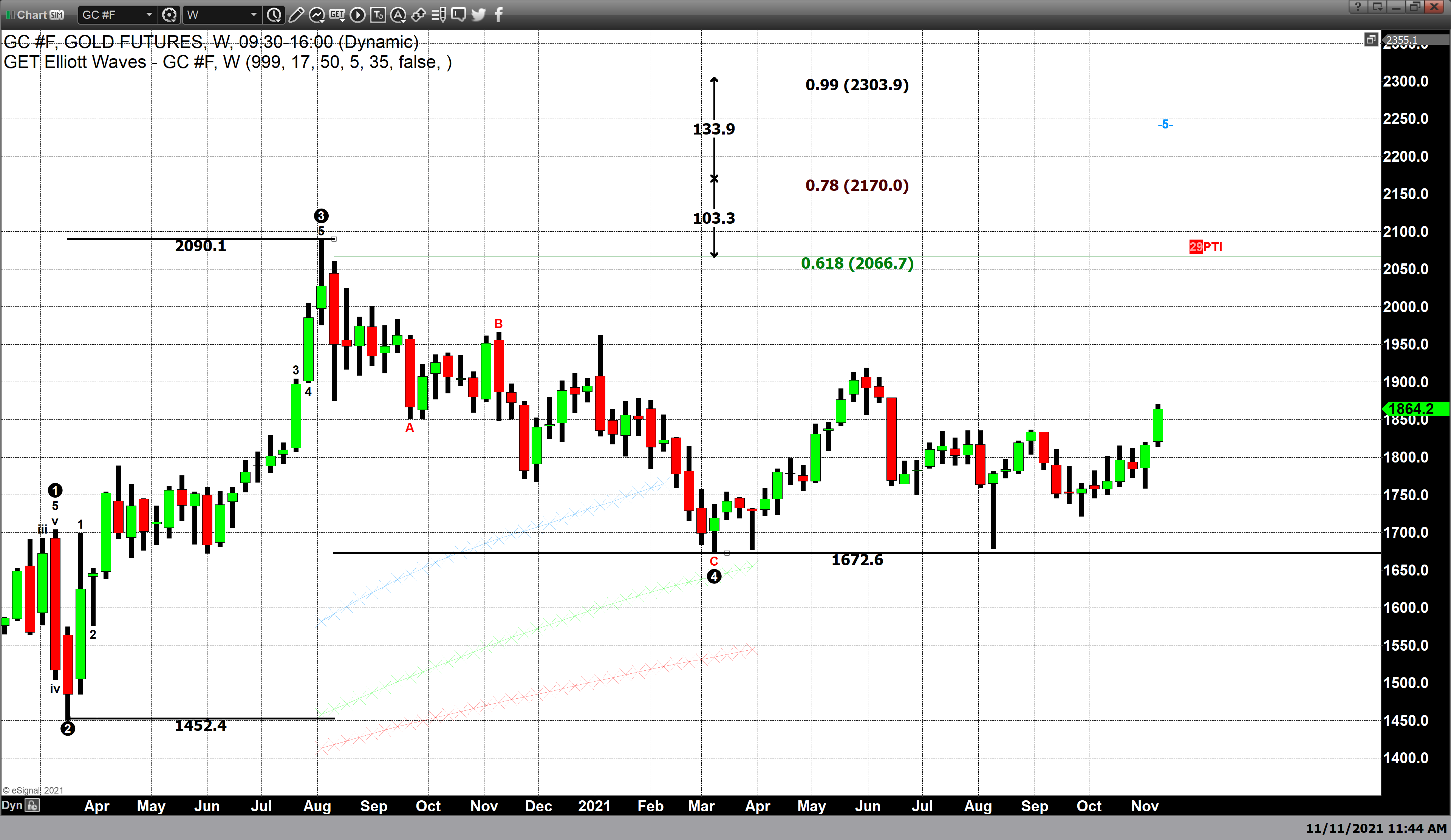Open the studies line-chart icon menu

317,15
